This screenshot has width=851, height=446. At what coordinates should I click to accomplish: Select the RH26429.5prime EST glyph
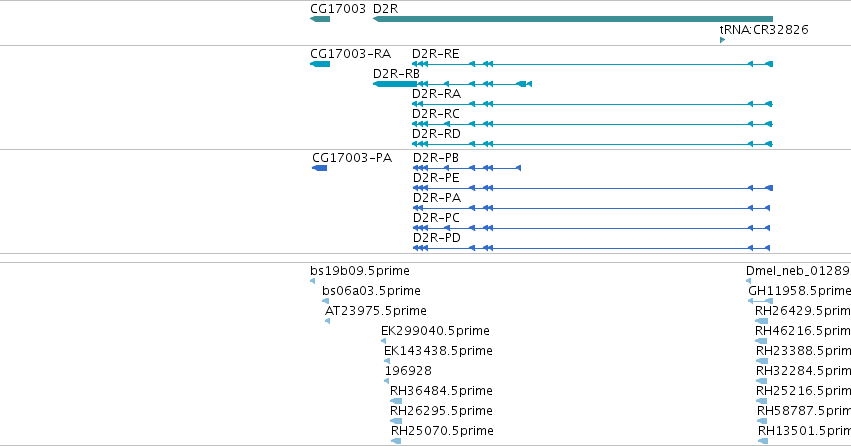click(761, 321)
